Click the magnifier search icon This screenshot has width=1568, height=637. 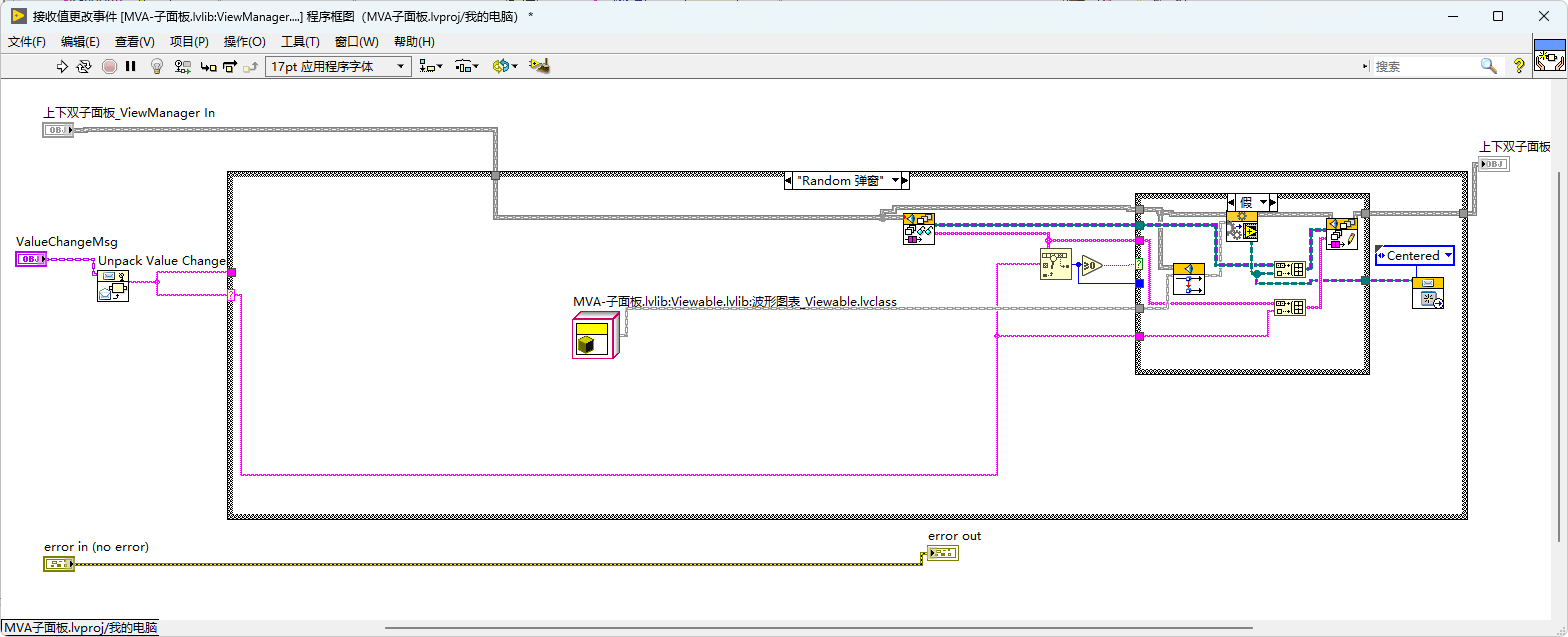coord(1489,66)
